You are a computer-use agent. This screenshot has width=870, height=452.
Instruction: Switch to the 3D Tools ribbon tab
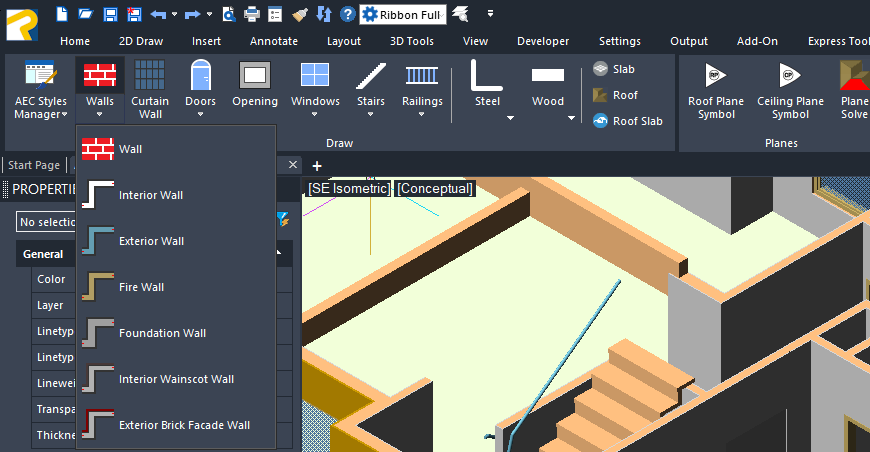411,41
